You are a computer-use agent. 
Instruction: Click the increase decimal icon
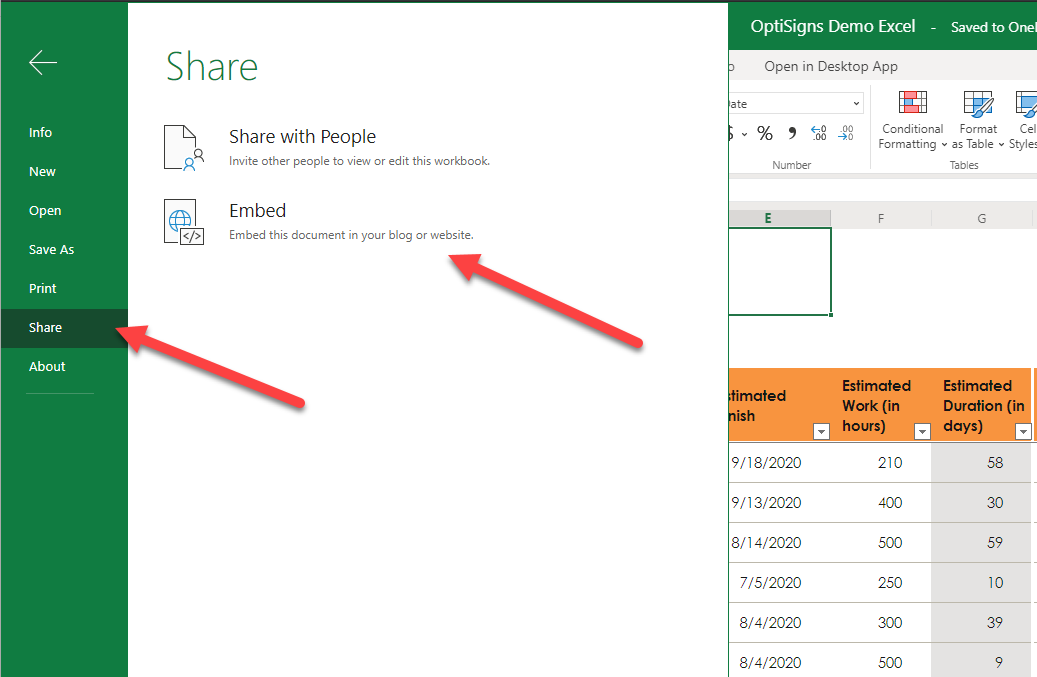click(x=818, y=133)
